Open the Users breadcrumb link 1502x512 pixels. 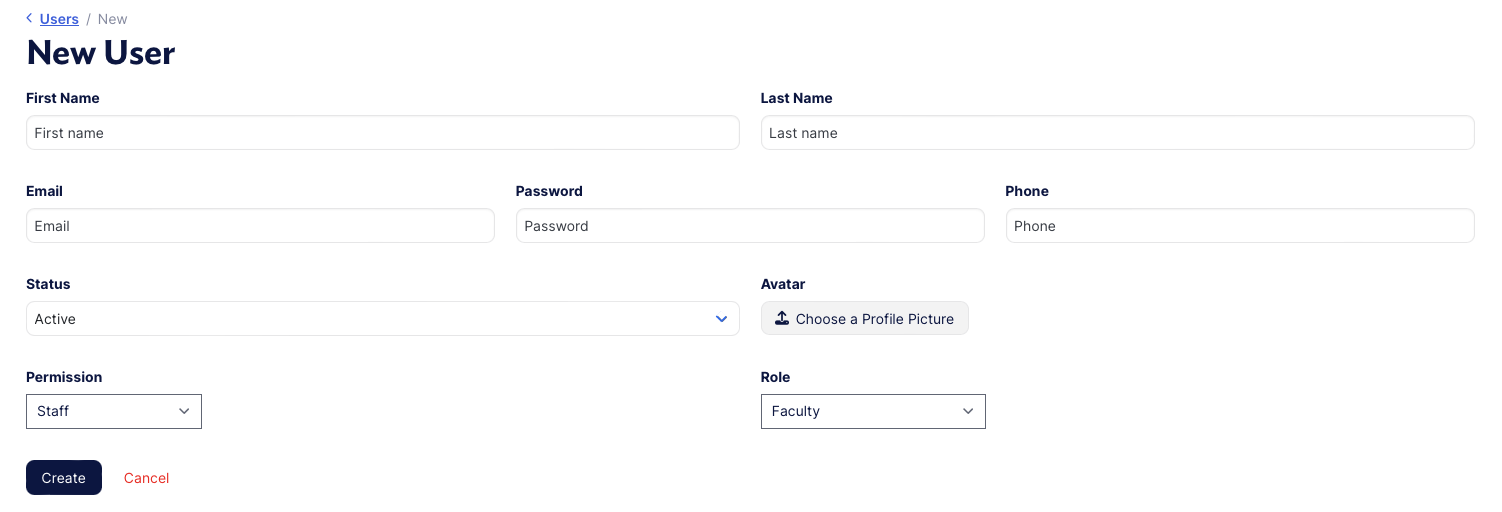(59, 19)
